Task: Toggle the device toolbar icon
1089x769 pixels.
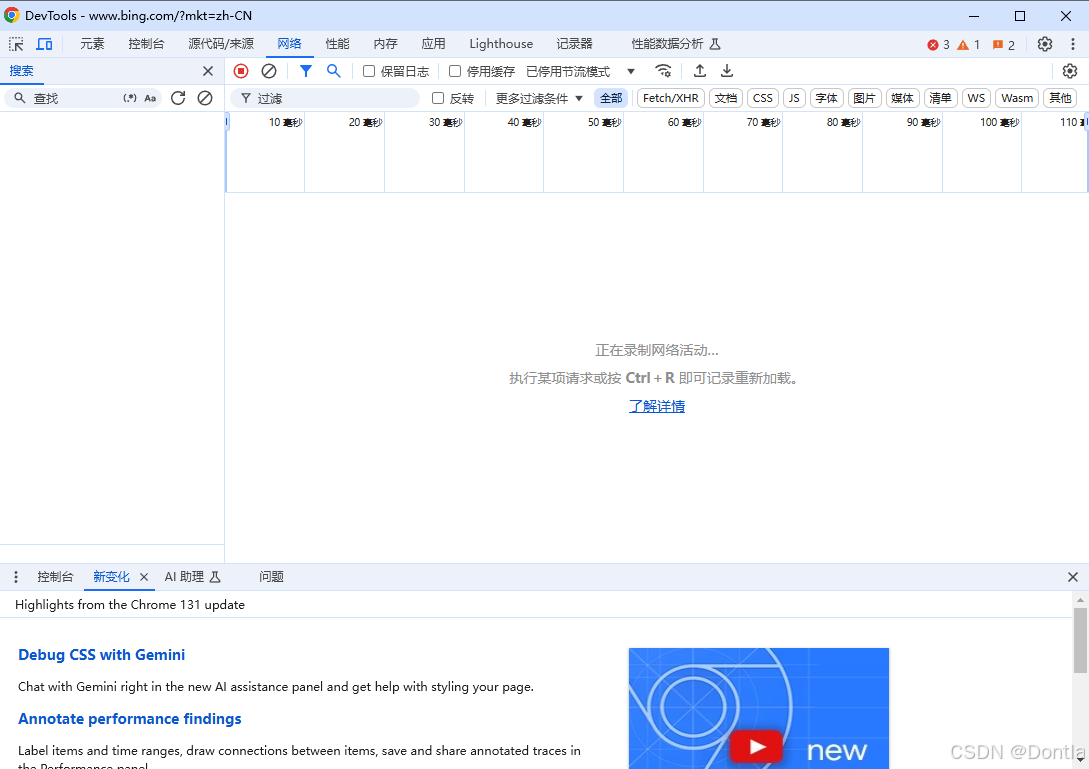Action: [x=44, y=44]
